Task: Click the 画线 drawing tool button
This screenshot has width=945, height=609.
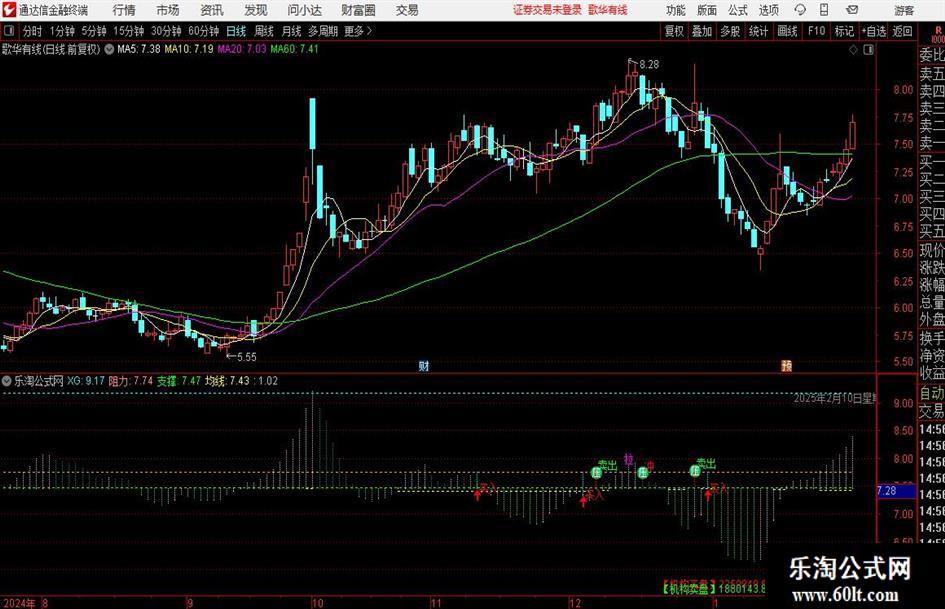Action: click(x=788, y=31)
